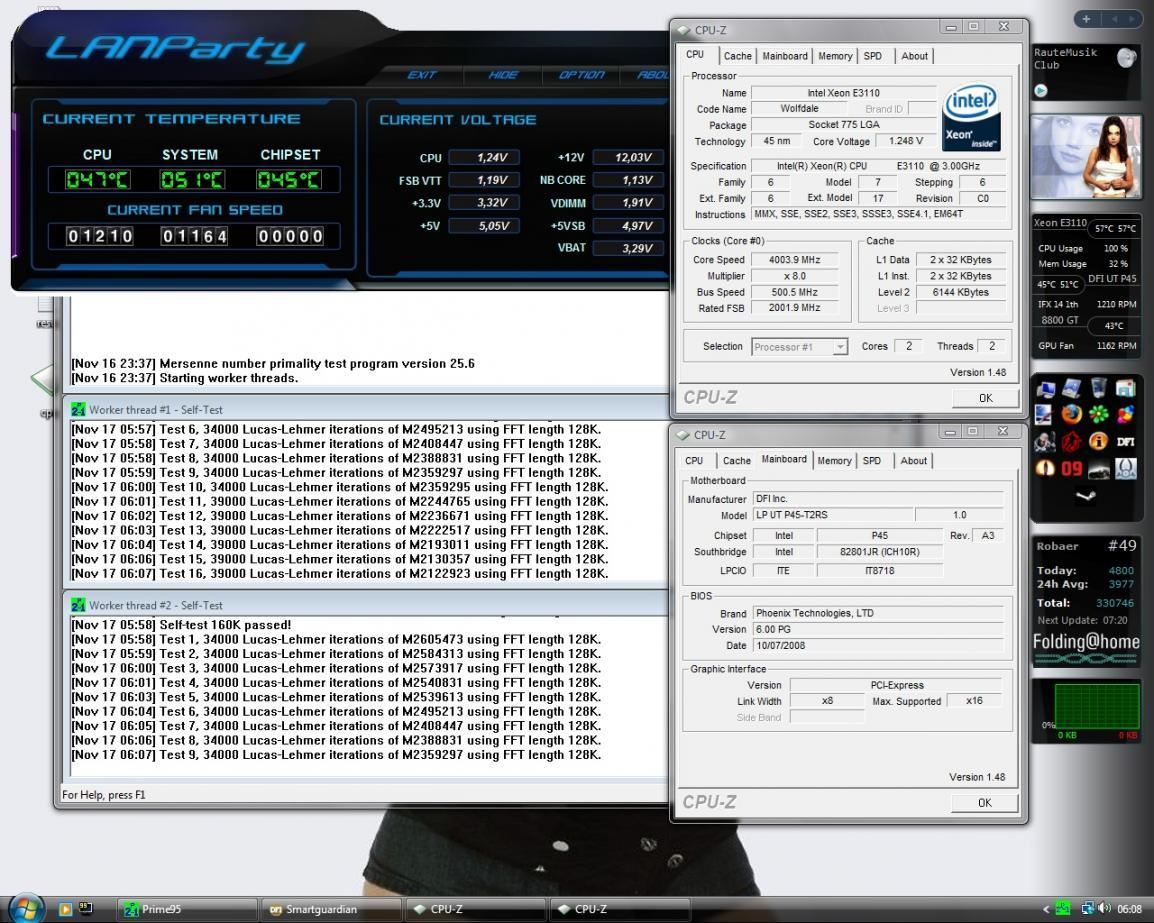Launch Firefox from the sidebar launcher

tap(1072, 414)
